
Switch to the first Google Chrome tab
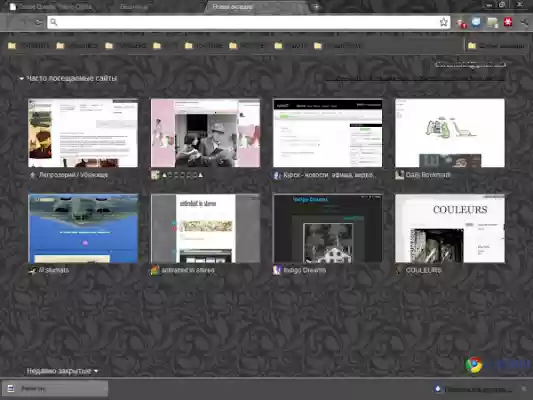pyautogui.click(x=51, y=7)
